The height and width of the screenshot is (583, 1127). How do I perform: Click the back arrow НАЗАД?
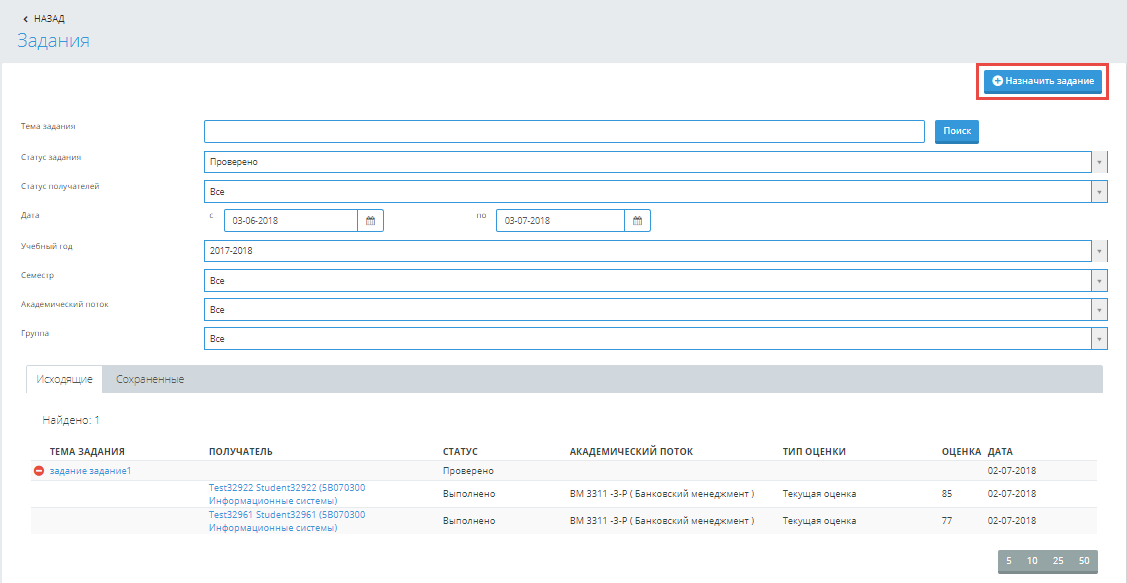coord(43,18)
